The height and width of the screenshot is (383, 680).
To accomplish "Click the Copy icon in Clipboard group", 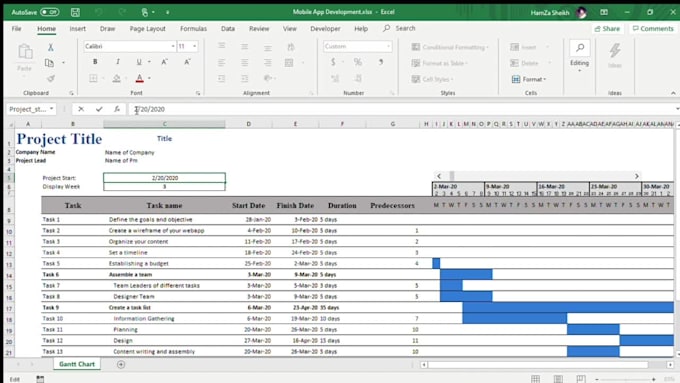I will [49, 63].
